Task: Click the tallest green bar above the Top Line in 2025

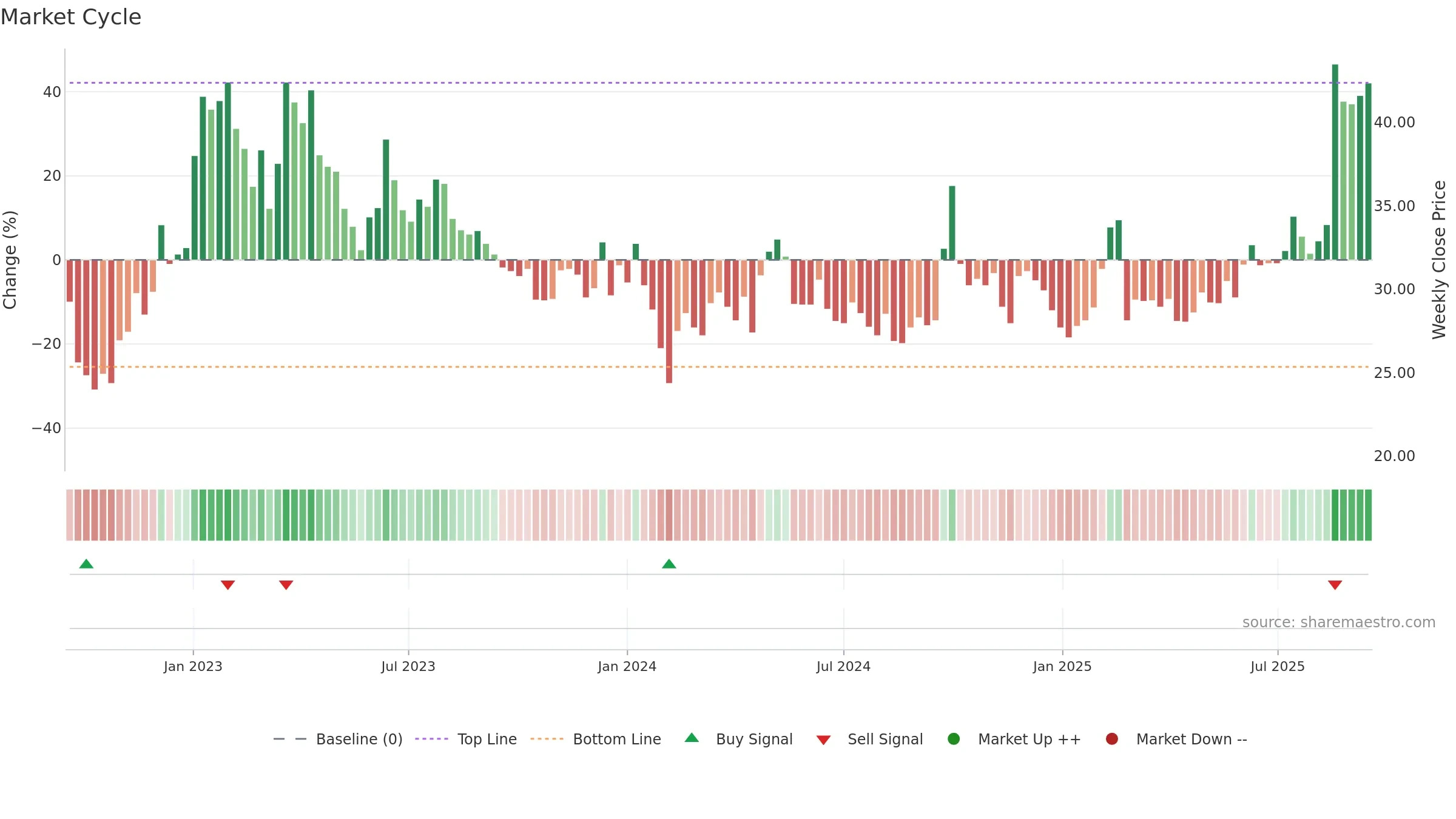Action: [1335, 162]
